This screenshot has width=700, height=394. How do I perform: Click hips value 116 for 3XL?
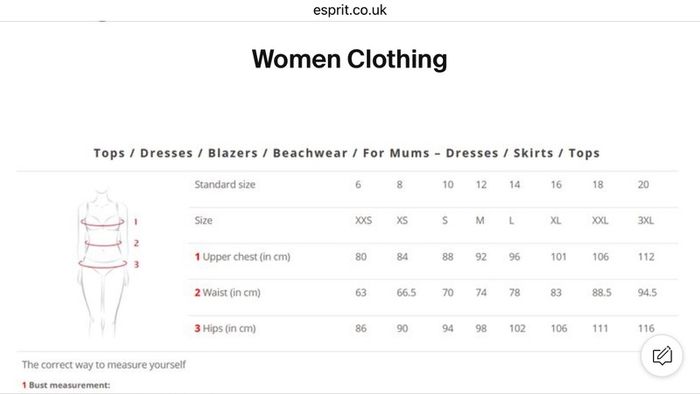646,328
